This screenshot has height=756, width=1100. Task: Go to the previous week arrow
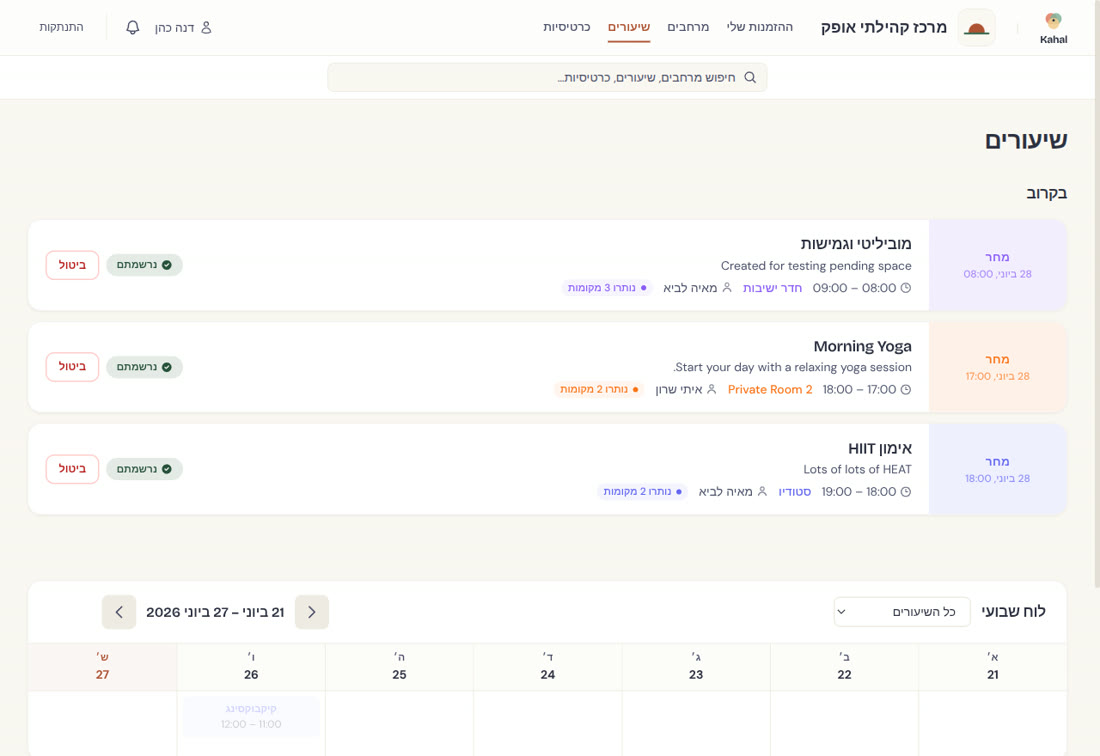(311, 612)
